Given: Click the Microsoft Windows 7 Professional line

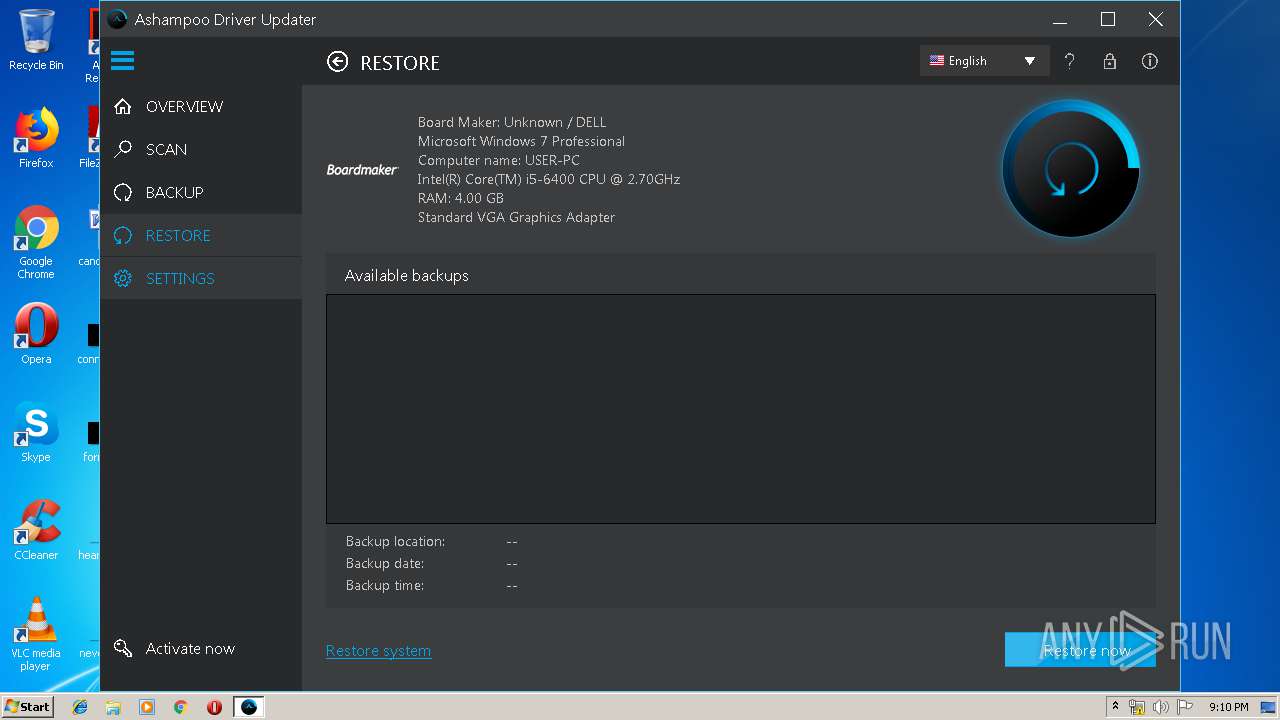Looking at the screenshot, I should tap(521, 141).
